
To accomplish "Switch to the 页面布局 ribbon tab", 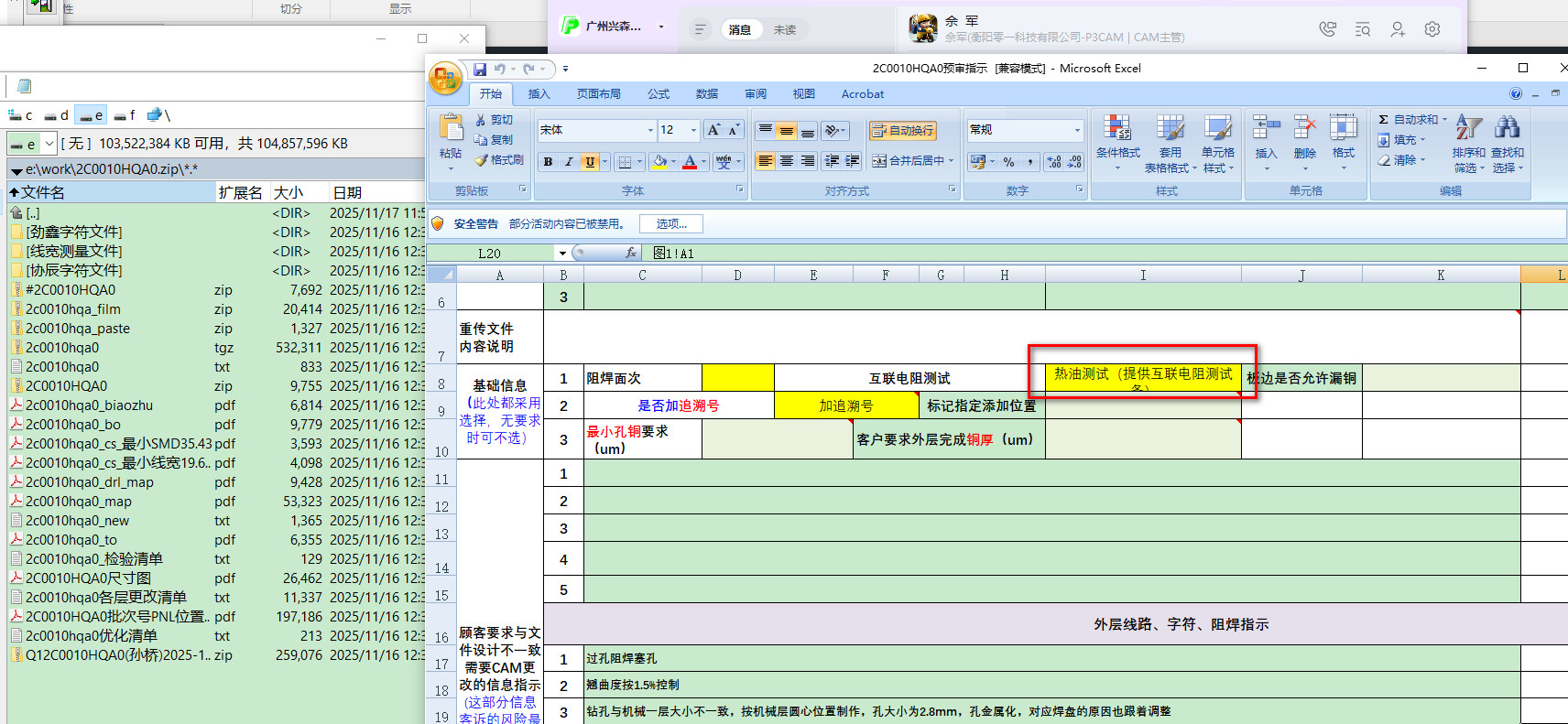I will (x=598, y=94).
